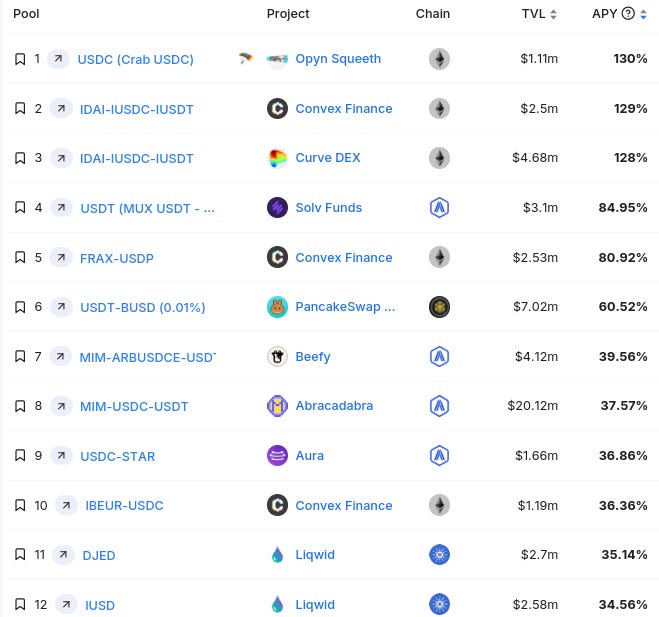The height and width of the screenshot is (617, 659).
Task: Open the Curve DEX project page
Action: coord(328,158)
